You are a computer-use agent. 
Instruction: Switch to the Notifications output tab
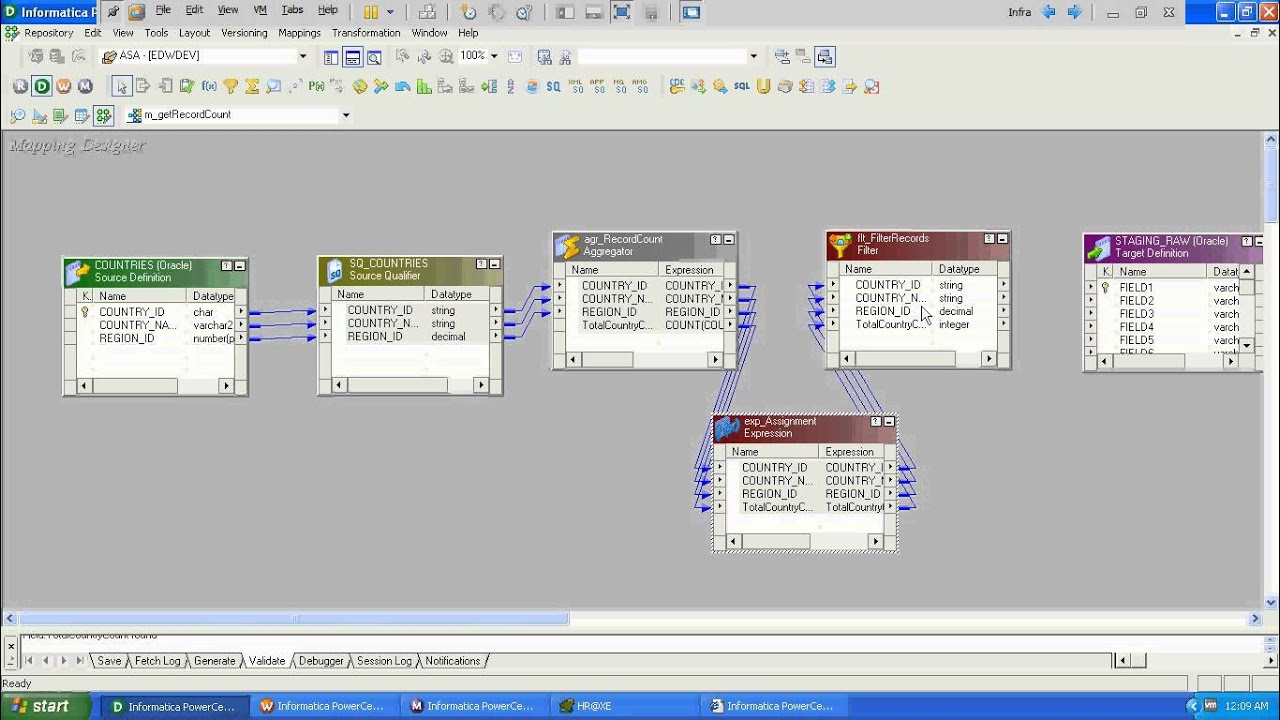click(452, 661)
